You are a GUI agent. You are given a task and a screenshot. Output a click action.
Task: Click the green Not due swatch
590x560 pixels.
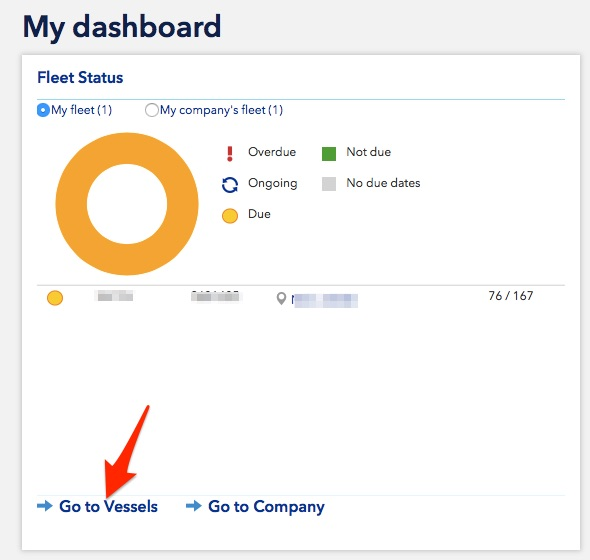point(329,154)
